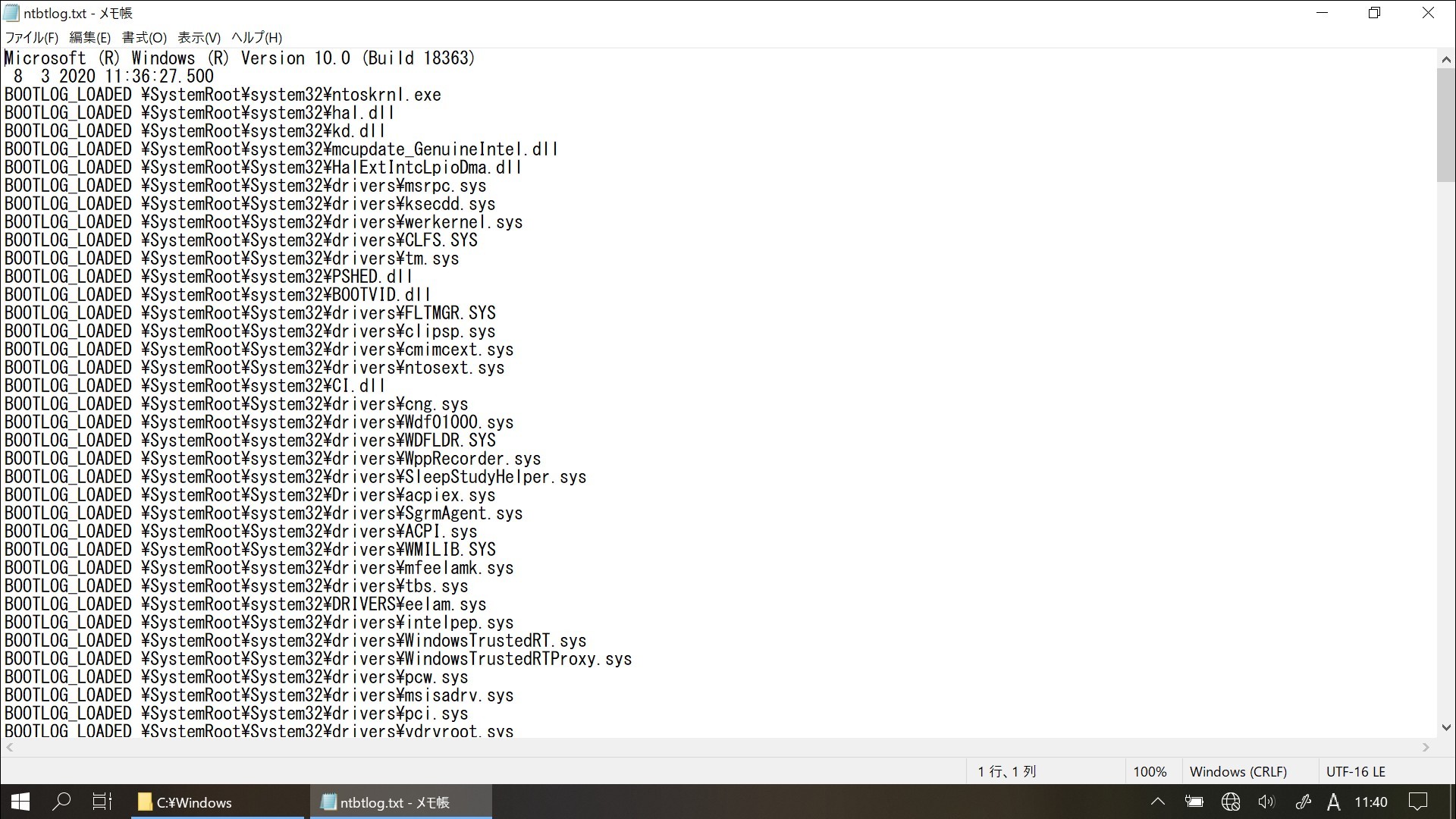Click the line containing Wdf01000.sys
The width and height of the screenshot is (1456, 819).
click(259, 422)
